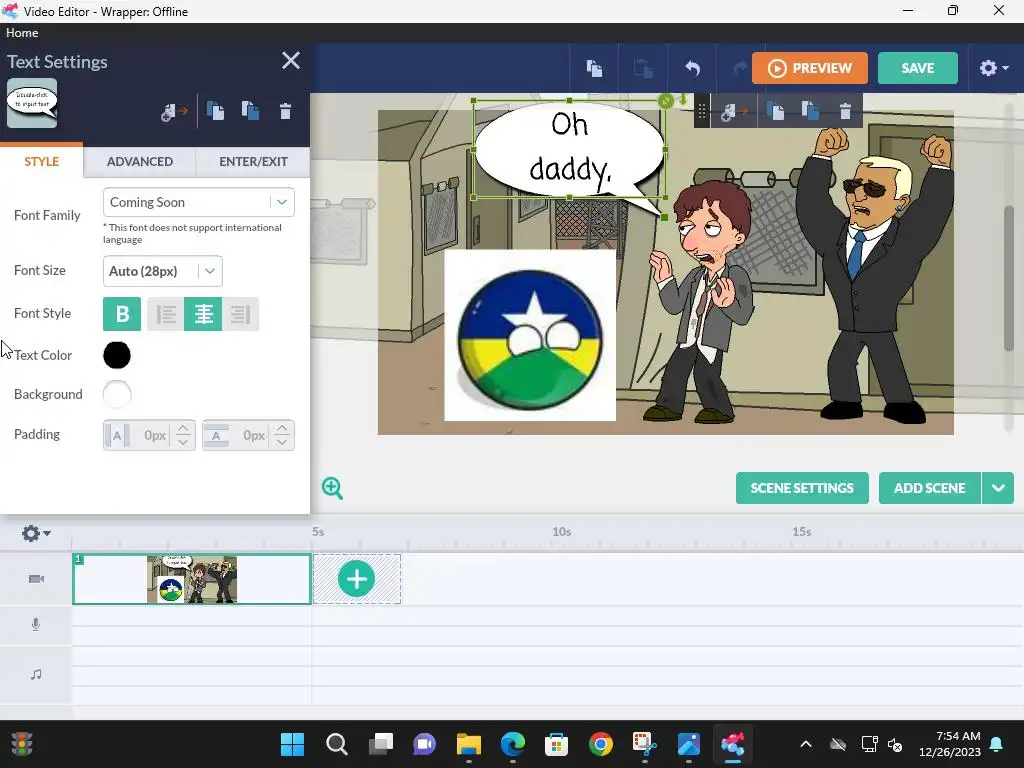Click the 10s timeline ruler marker
This screenshot has height=768, width=1024.
pyautogui.click(x=562, y=532)
